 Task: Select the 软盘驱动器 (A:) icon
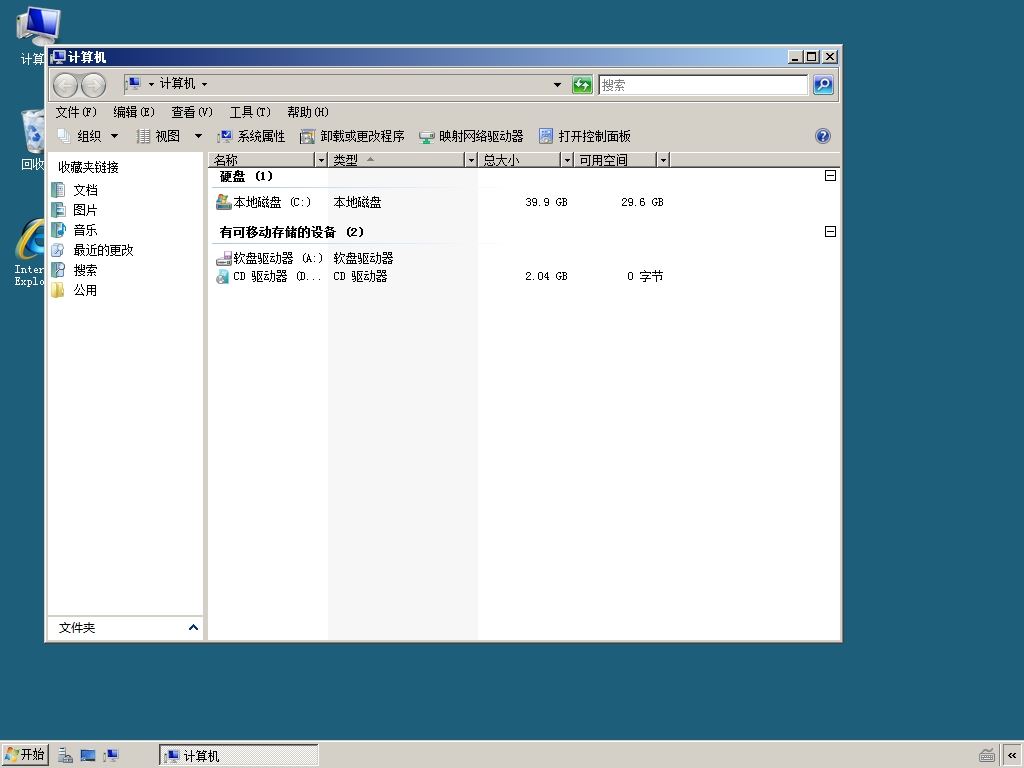point(223,258)
